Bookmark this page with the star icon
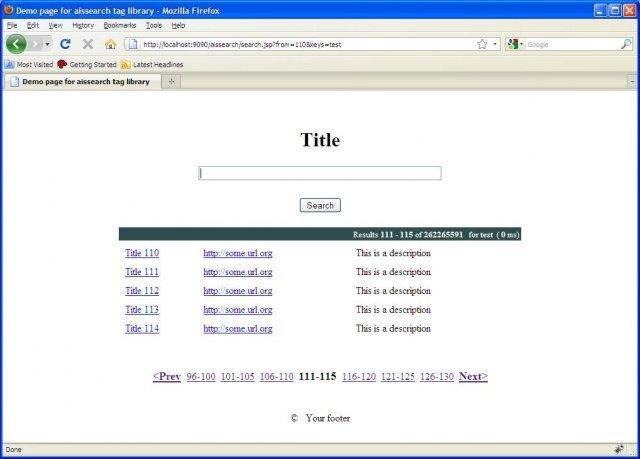Screen dimensions: 640x459 [482, 44]
